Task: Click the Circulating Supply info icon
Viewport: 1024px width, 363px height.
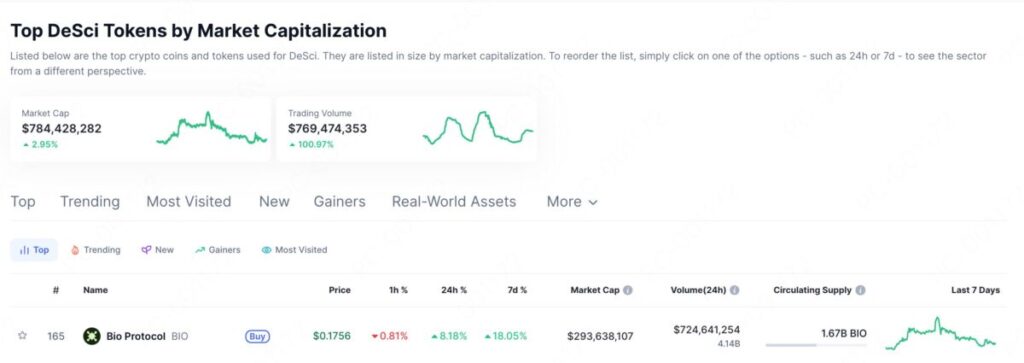Action: tap(861, 291)
